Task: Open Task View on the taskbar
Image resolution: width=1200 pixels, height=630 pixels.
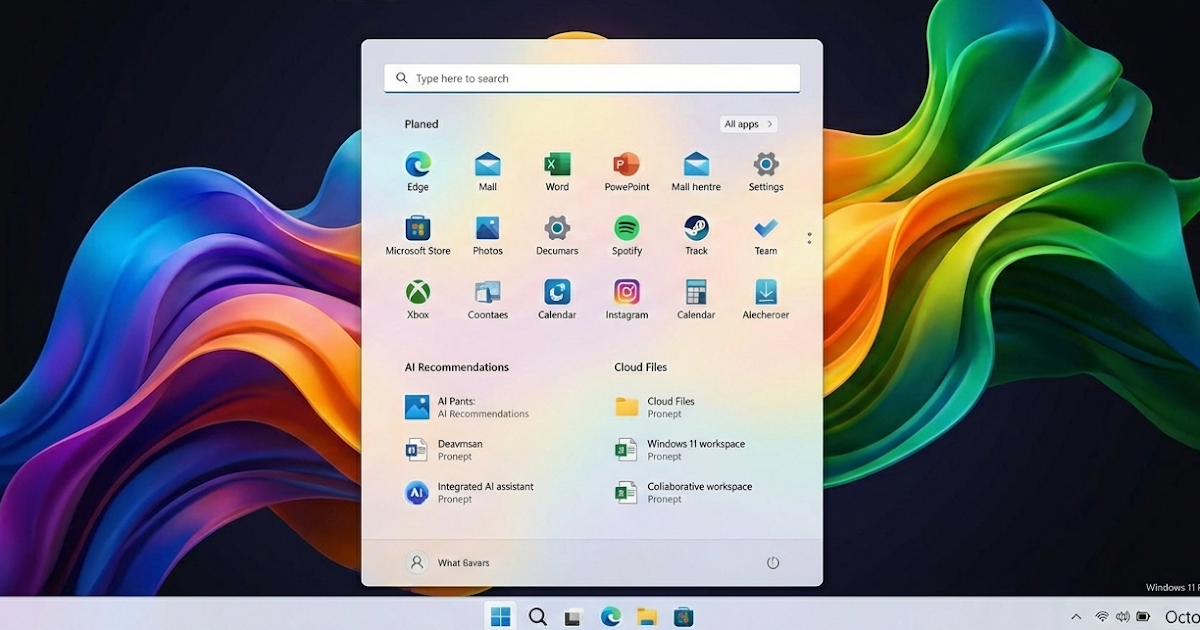Action: (x=573, y=617)
